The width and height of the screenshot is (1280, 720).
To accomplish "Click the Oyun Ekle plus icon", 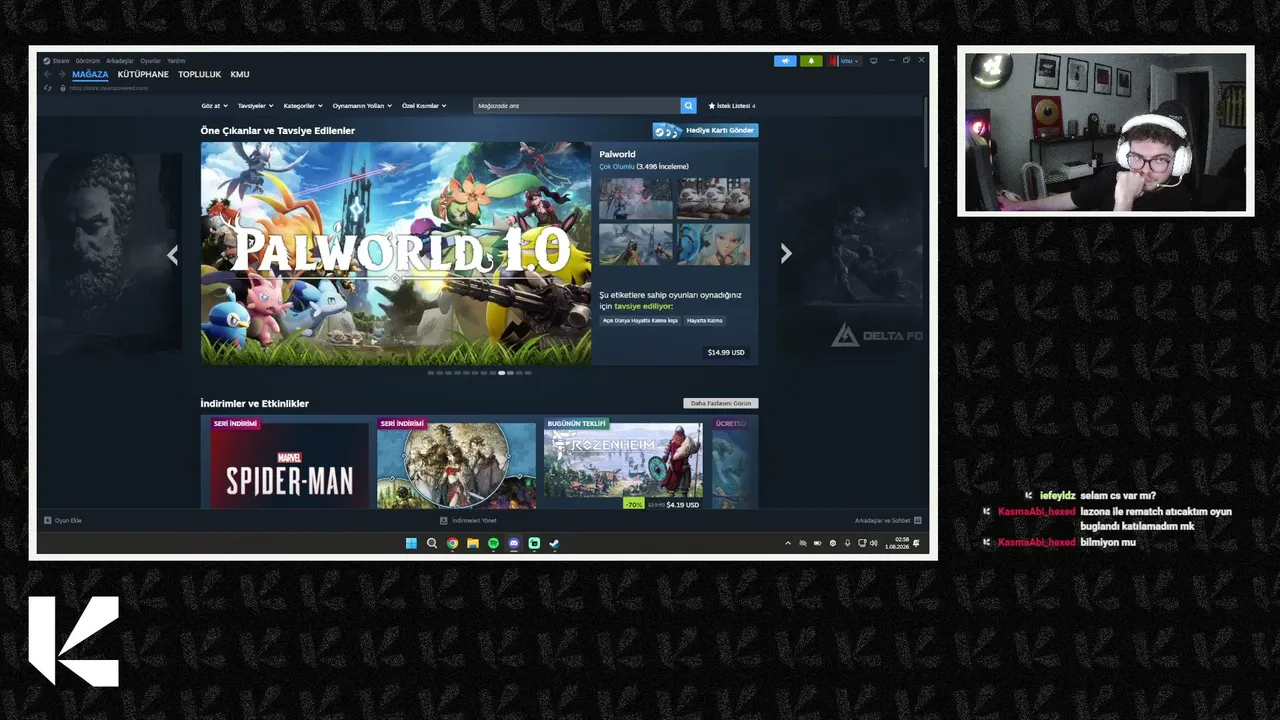I will pyautogui.click(x=47, y=520).
